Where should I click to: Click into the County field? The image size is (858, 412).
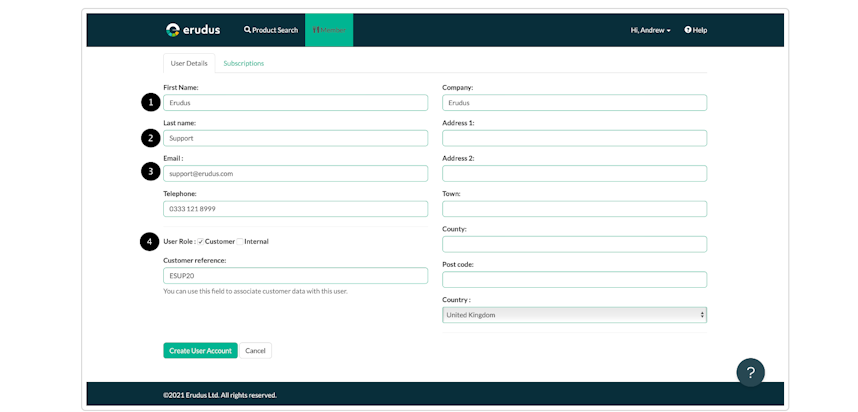tap(575, 244)
